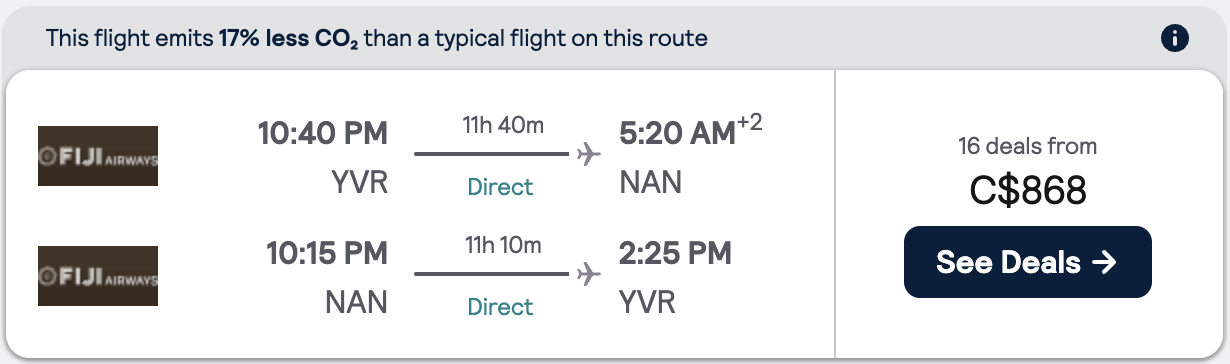Click the return Fiji Airways logo
Viewport: 1230px width, 364px height.
tap(98, 275)
